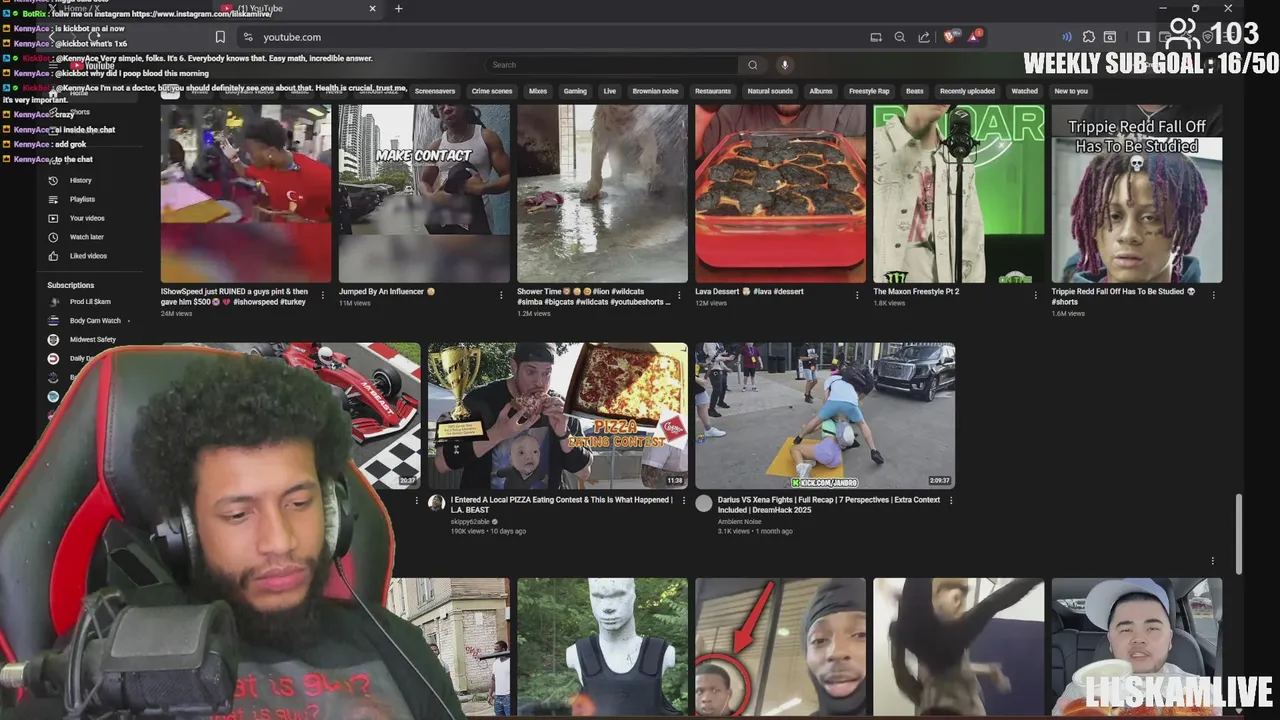Viewport: 1280px width, 720px height.
Task: Open options menu for Shower Time short
Action: (679, 295)
